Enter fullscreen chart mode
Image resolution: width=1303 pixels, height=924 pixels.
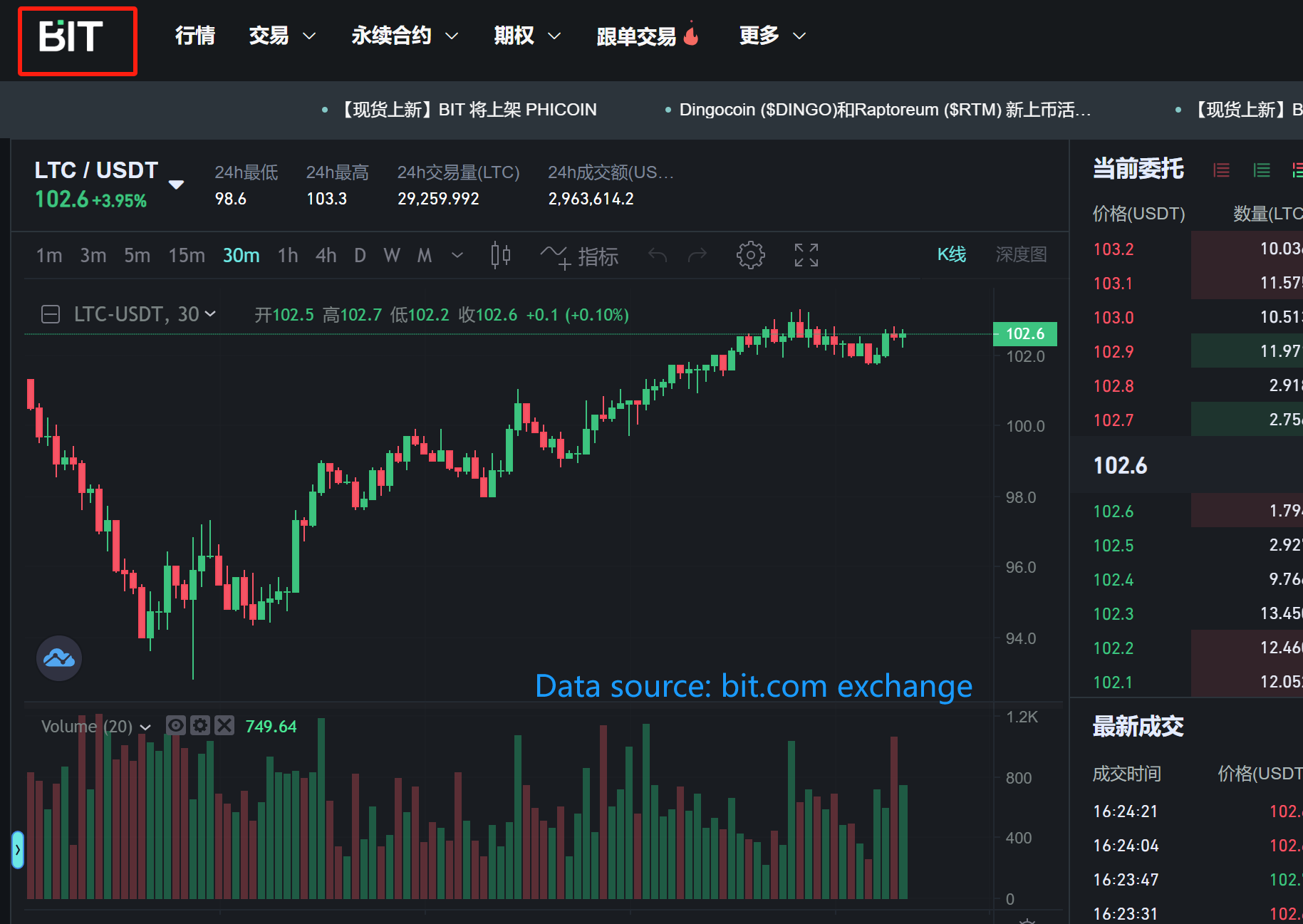(x=806, y=255)
